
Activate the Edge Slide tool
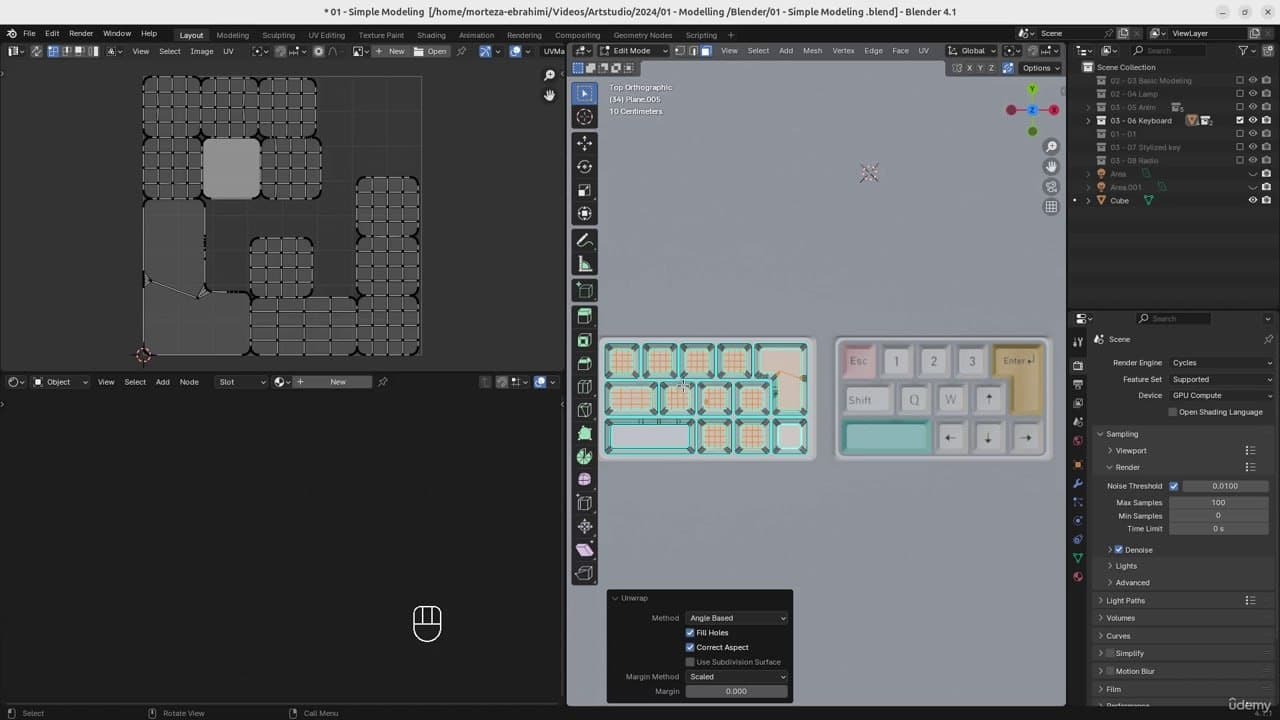click(x=585, y=503)
